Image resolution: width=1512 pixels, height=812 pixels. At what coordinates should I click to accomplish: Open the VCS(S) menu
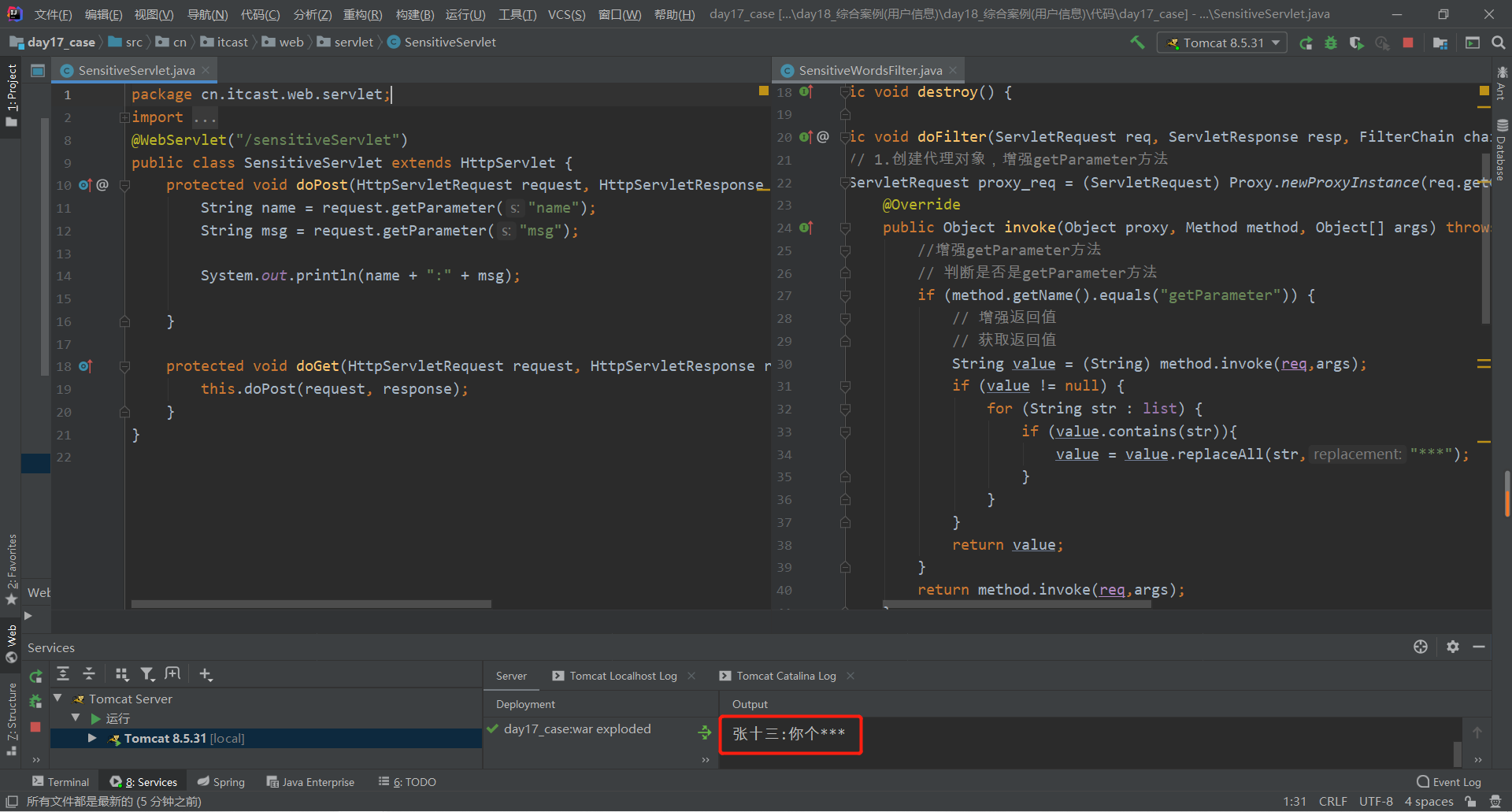[566, 14]
